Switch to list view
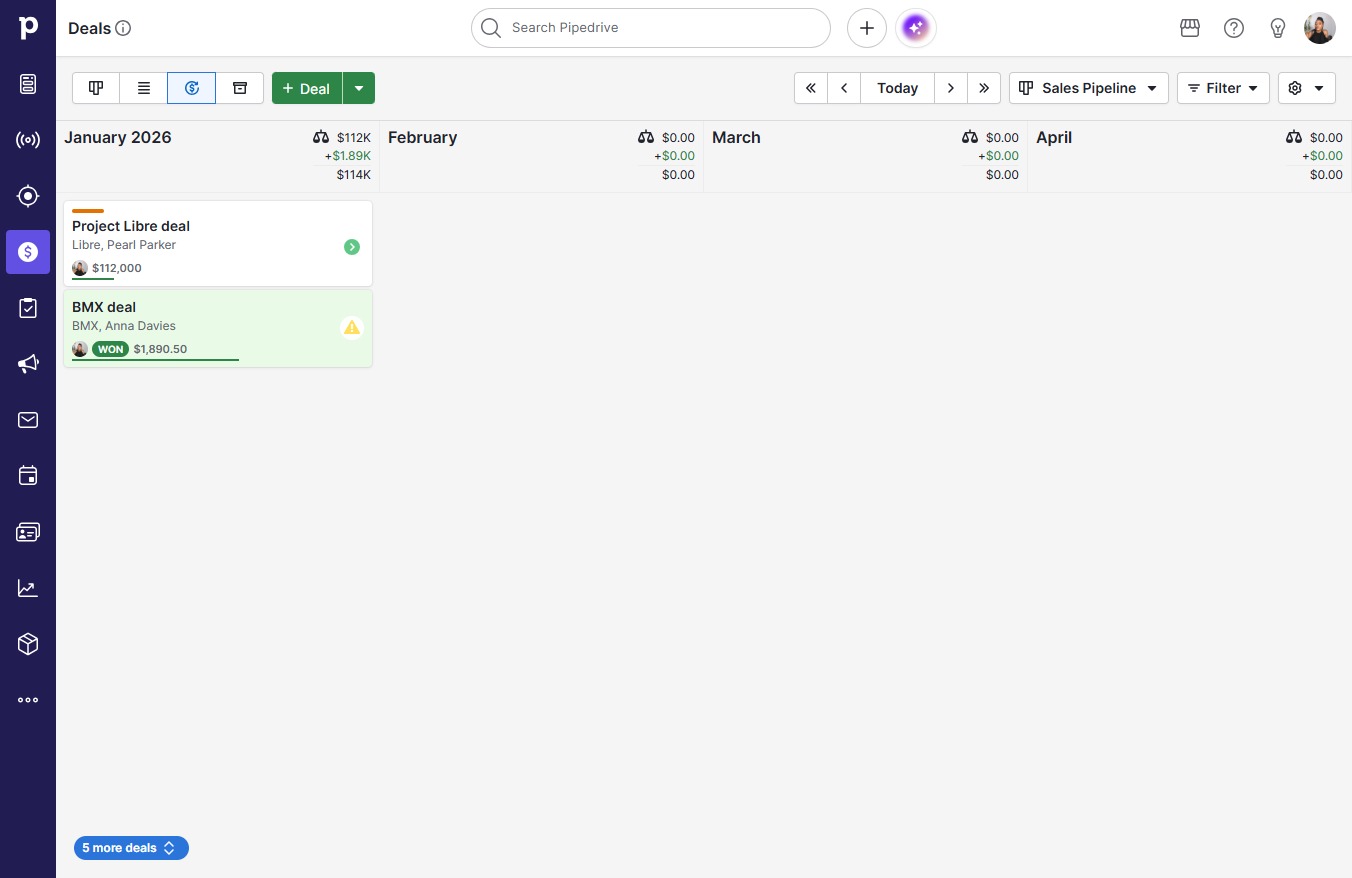 click(x=144, y=88)
